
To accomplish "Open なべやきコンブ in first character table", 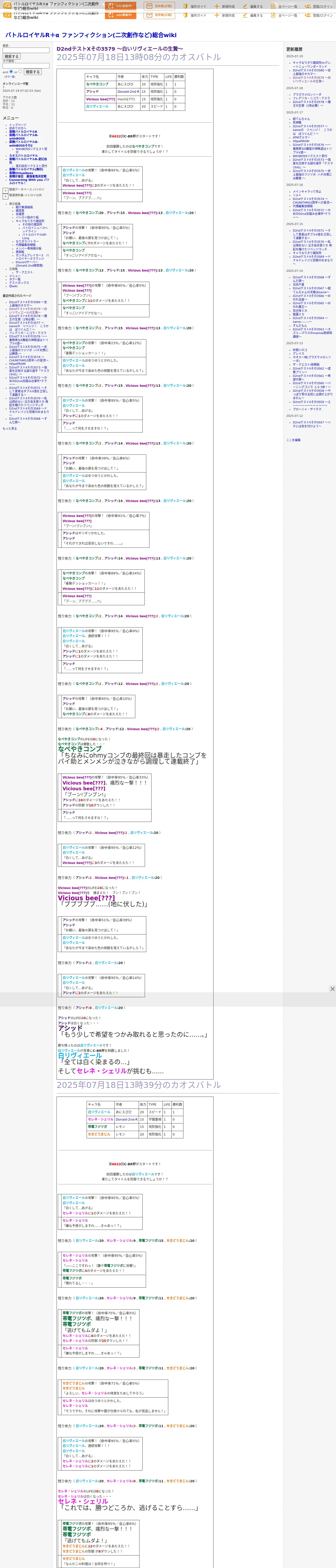I will pos(97,84).
